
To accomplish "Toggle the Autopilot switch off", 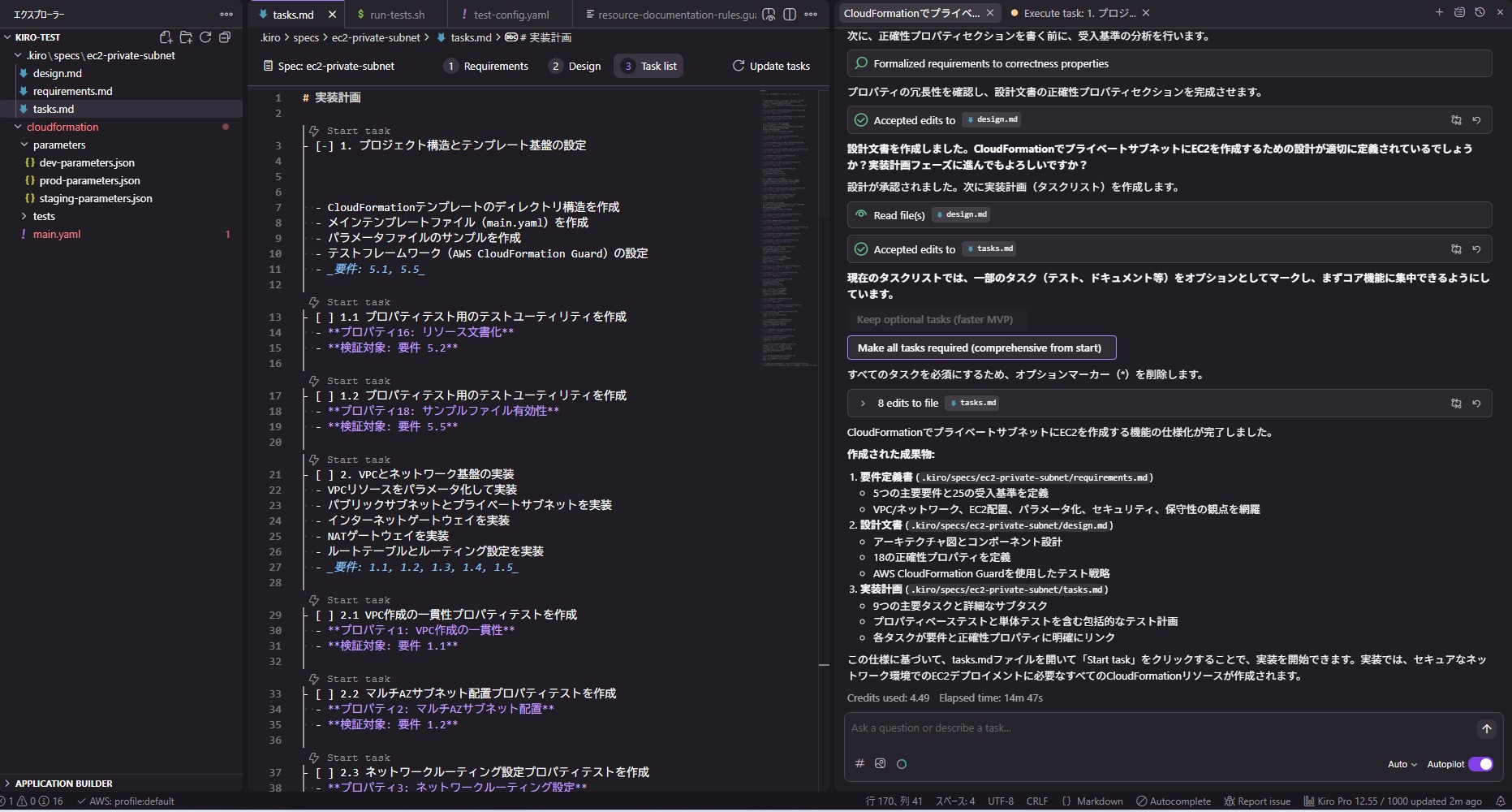I will pyautogui.click(x=1480, y=764).
